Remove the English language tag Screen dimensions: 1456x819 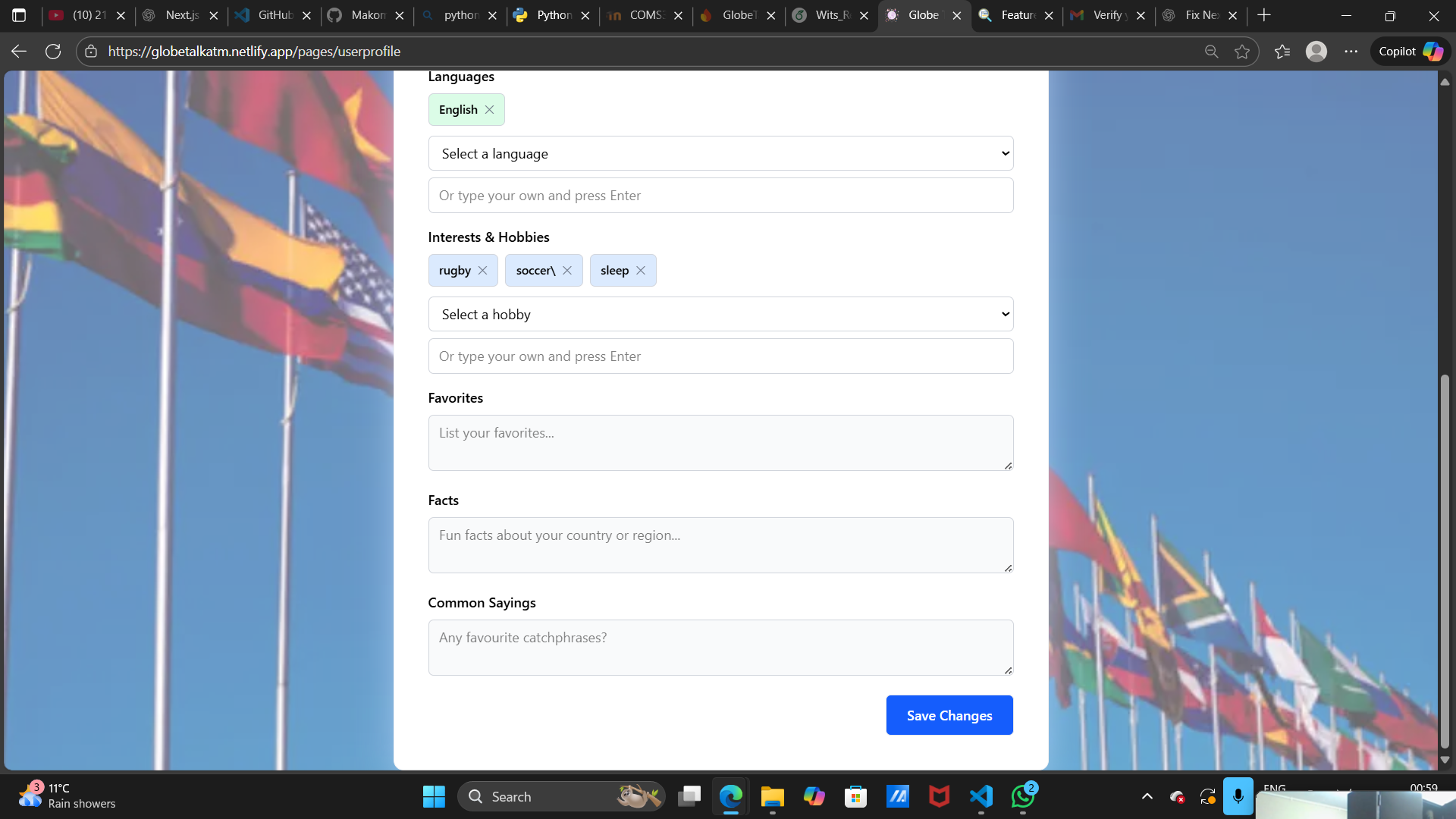(x=489, y=109)
